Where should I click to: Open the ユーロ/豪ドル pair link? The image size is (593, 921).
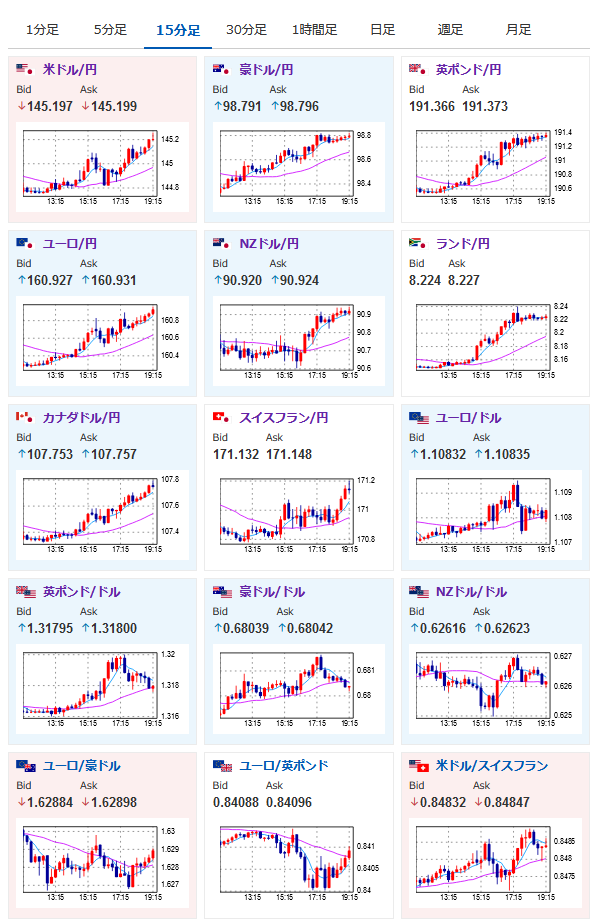point(82,765)
